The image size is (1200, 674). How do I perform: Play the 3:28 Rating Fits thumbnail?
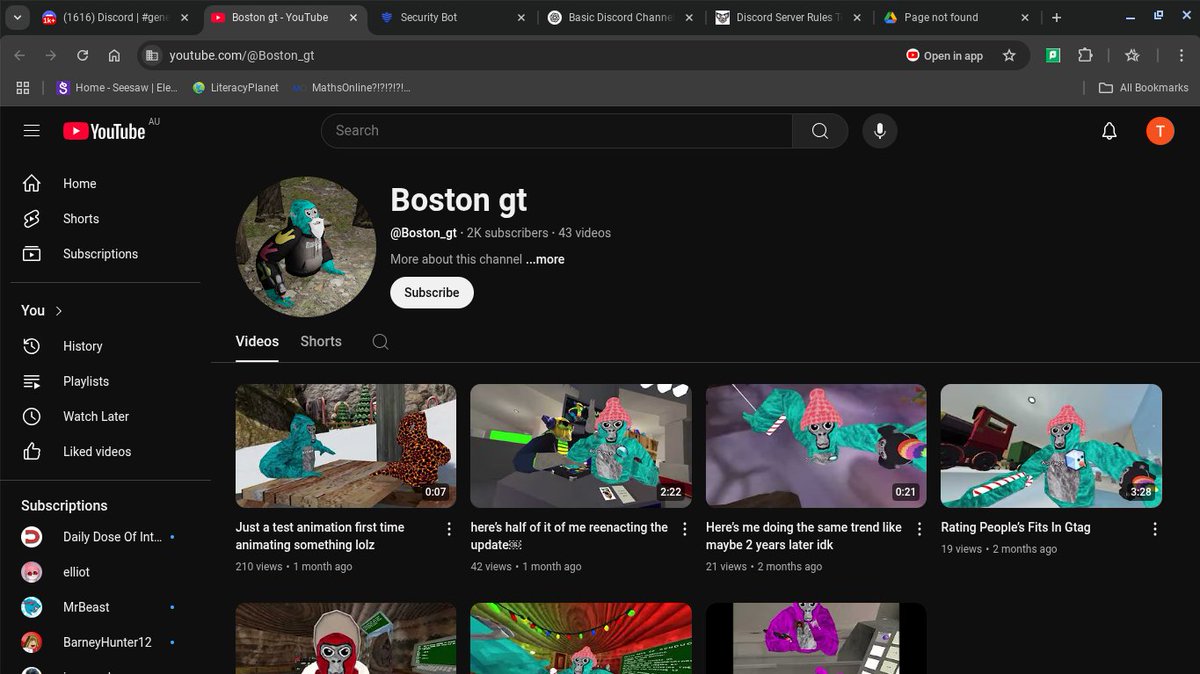[x=1051, y=446]
